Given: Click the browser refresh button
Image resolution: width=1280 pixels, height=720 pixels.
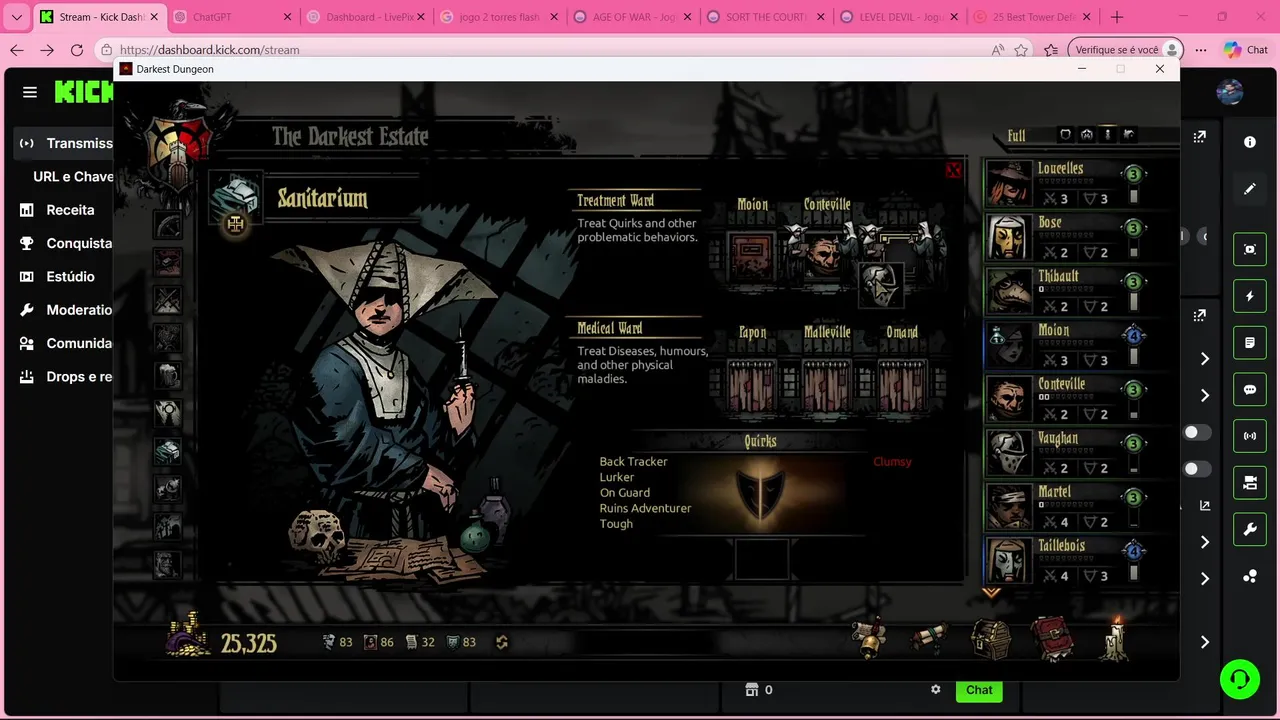Looking at the screenshot, I should click(x=77, y=50).
